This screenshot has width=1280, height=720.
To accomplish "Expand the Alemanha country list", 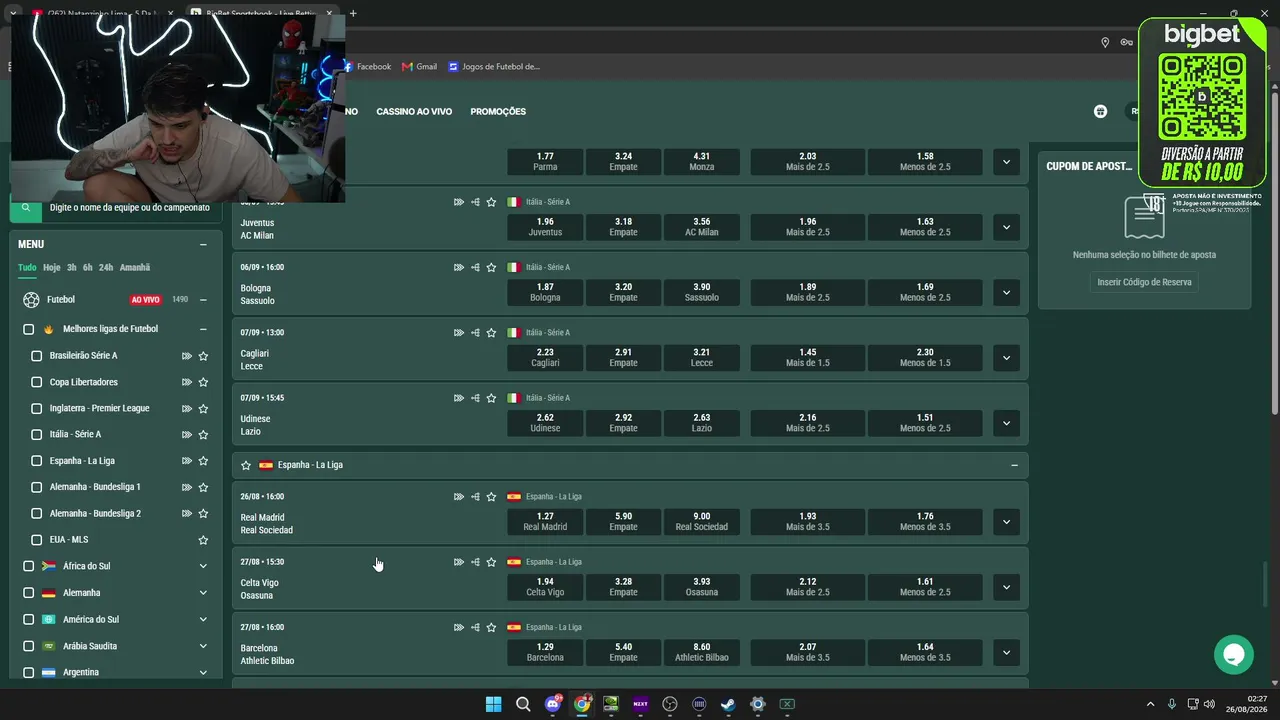I will (x=203, y=593).
